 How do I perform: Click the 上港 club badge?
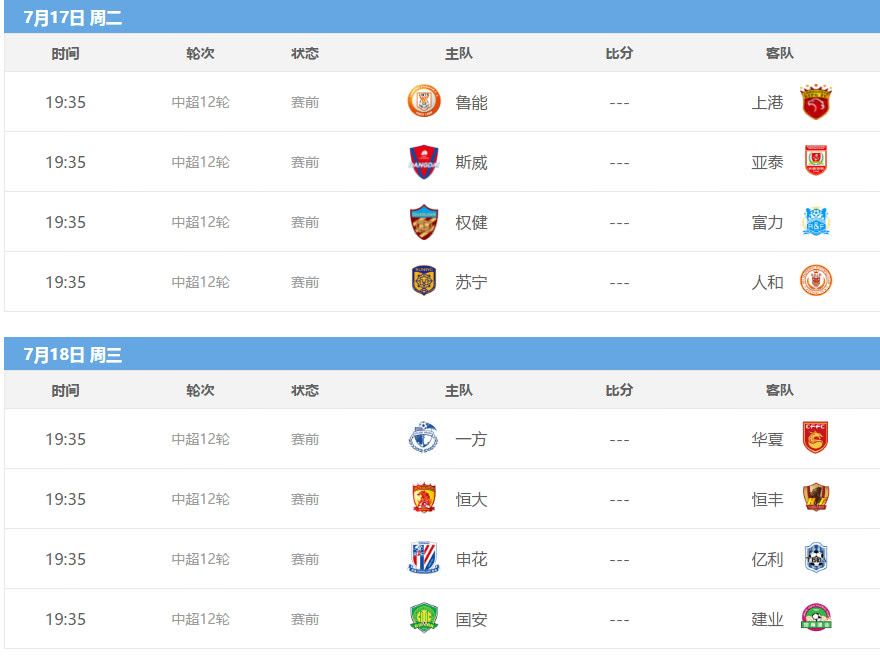point(816,102)
